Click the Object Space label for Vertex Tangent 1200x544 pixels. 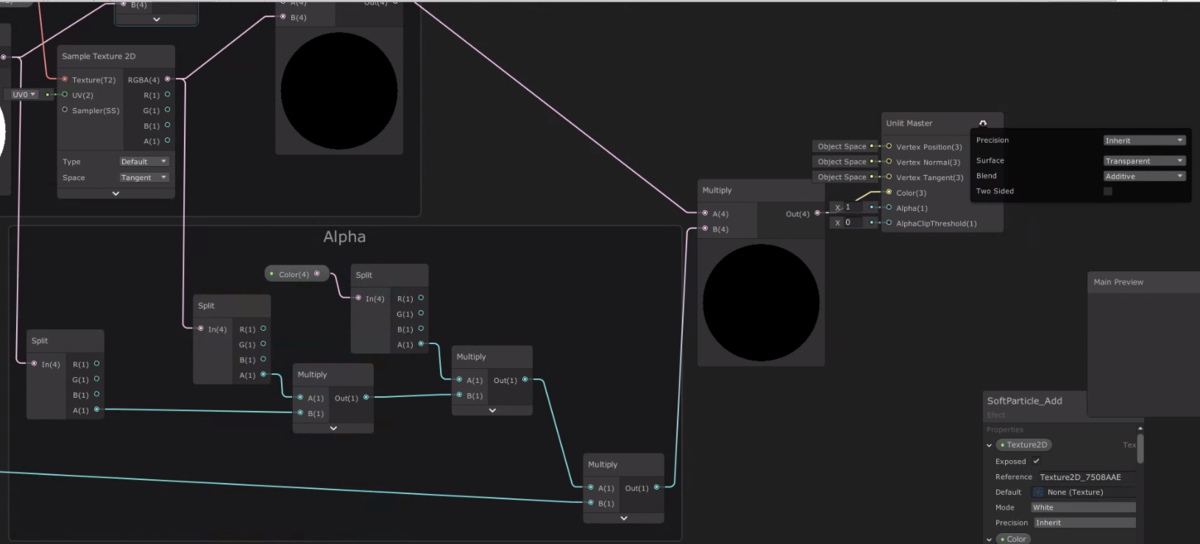tap(842, 177)
